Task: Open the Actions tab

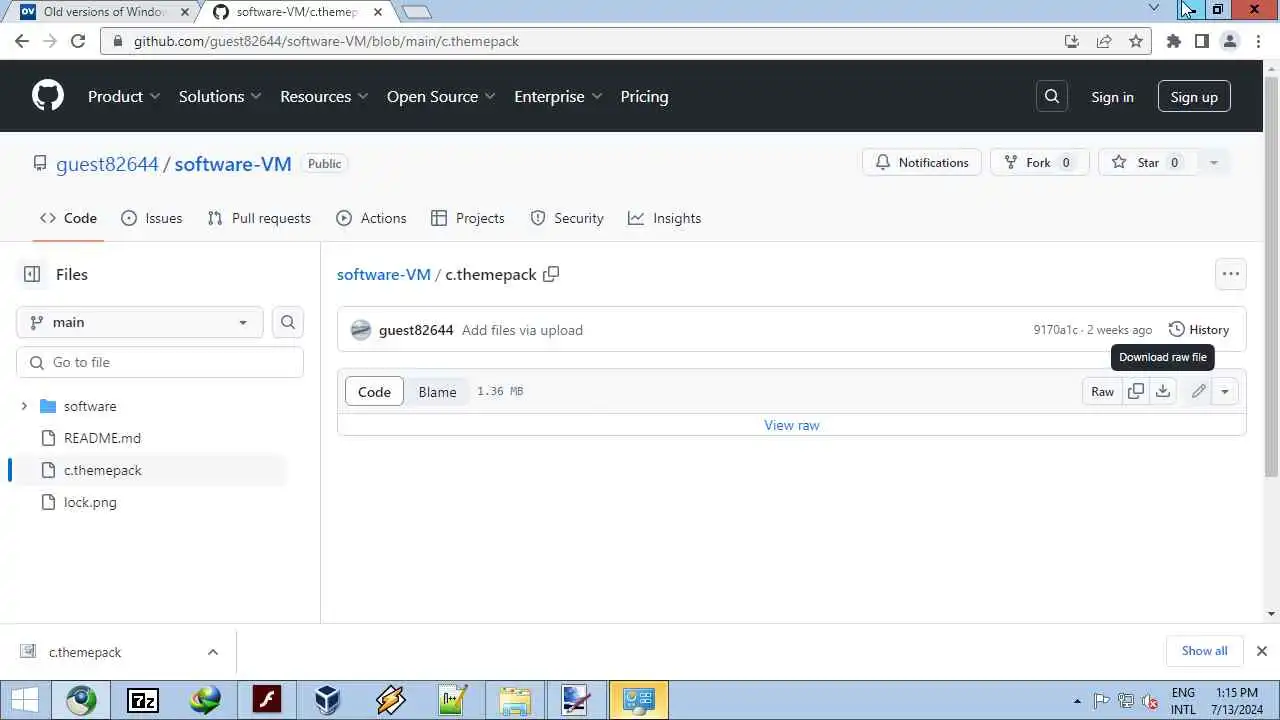Action: pyautogui.click(x=372, y=218)
